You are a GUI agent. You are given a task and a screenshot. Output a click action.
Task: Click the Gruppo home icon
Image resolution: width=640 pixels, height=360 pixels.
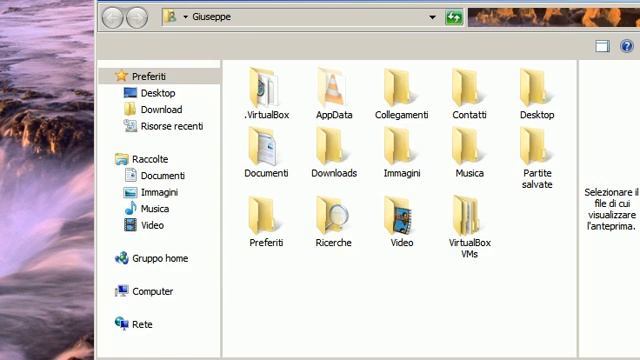(x=122, y=258)
